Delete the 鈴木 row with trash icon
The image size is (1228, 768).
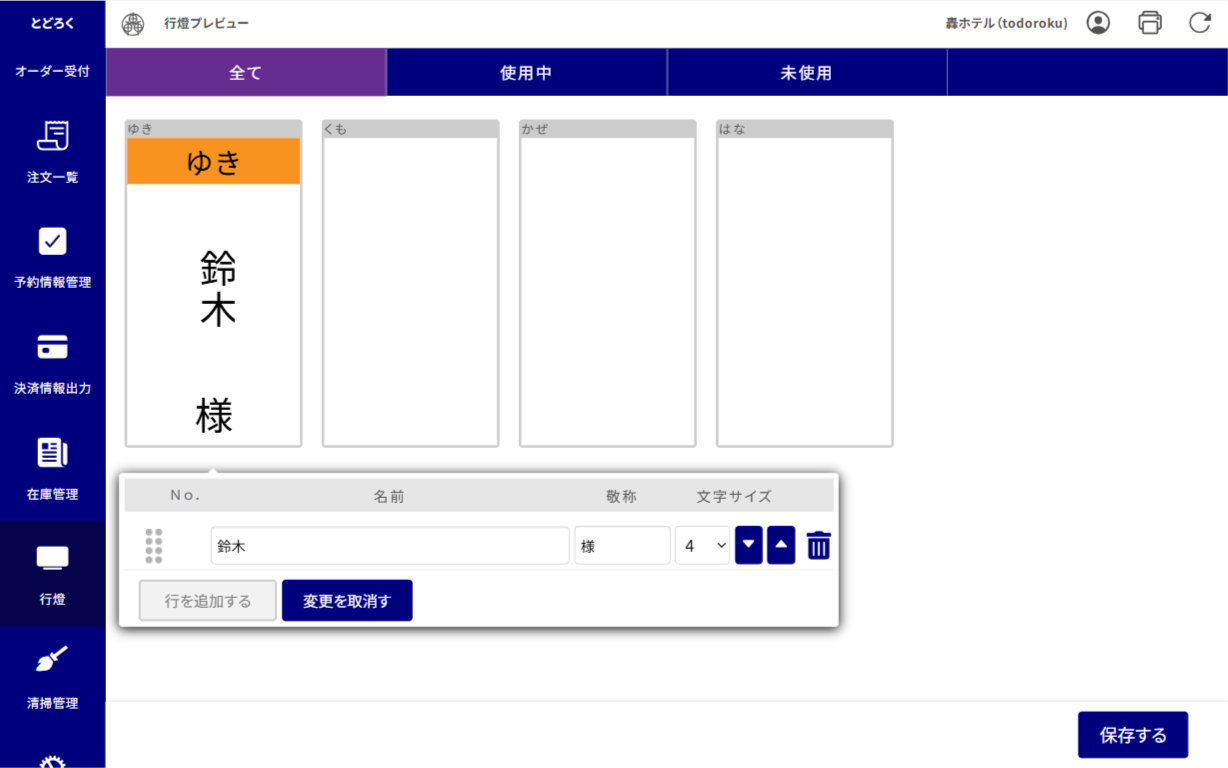[x=818, y=546]
